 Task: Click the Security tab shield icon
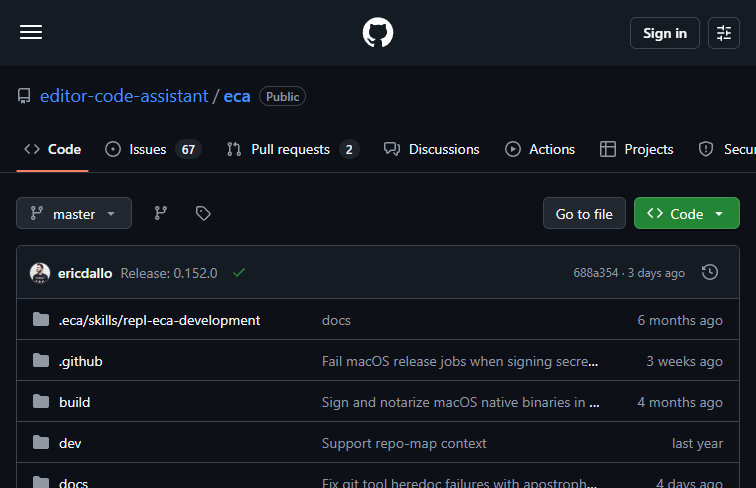click(x=706, y=149)
